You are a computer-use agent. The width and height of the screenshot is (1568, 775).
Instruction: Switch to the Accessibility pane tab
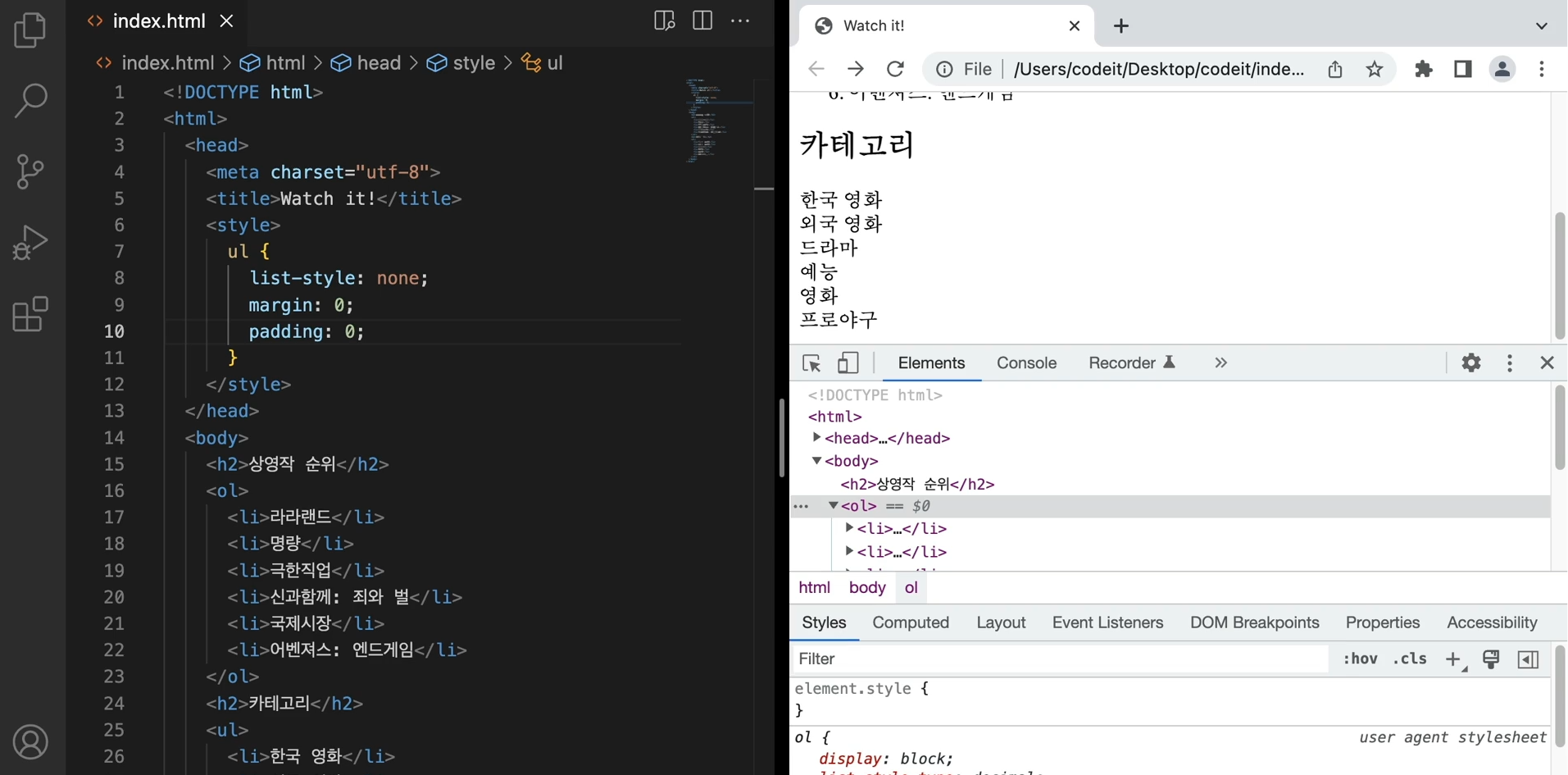point(1492,622)
